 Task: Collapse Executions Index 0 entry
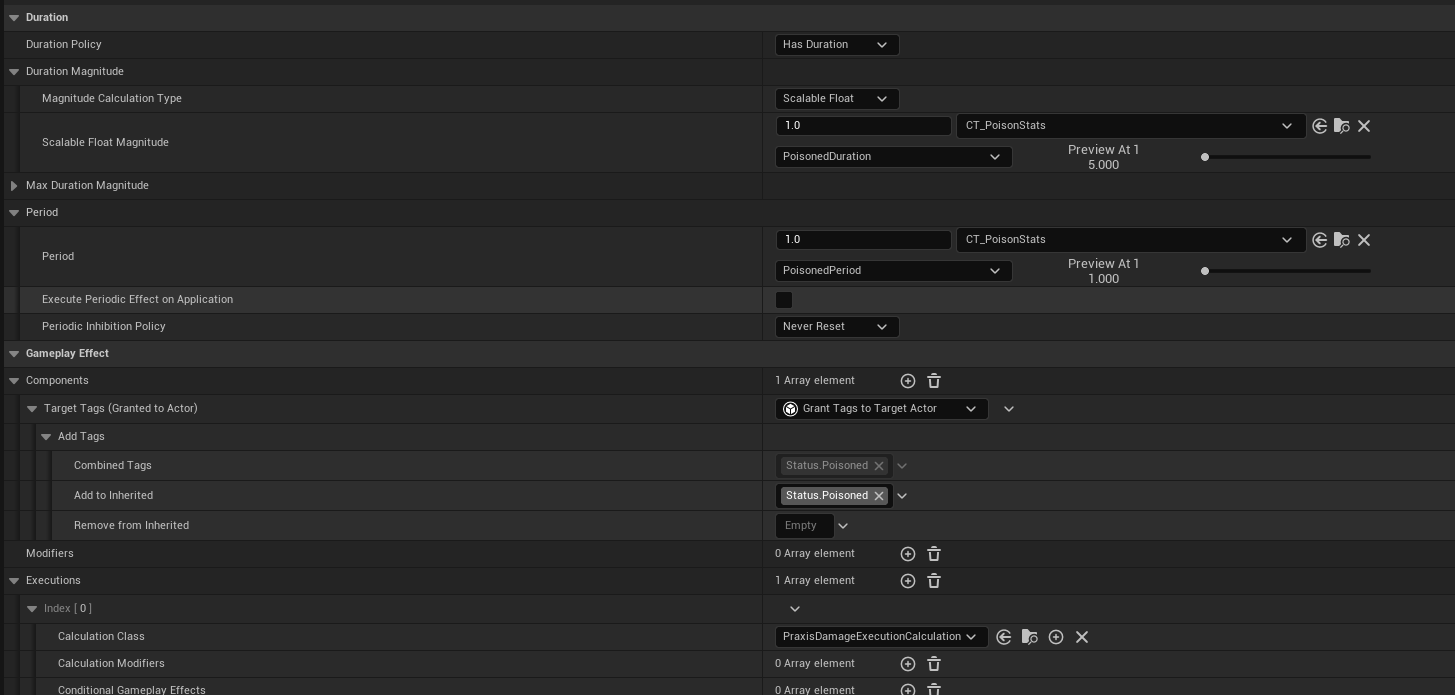(32, 609)
